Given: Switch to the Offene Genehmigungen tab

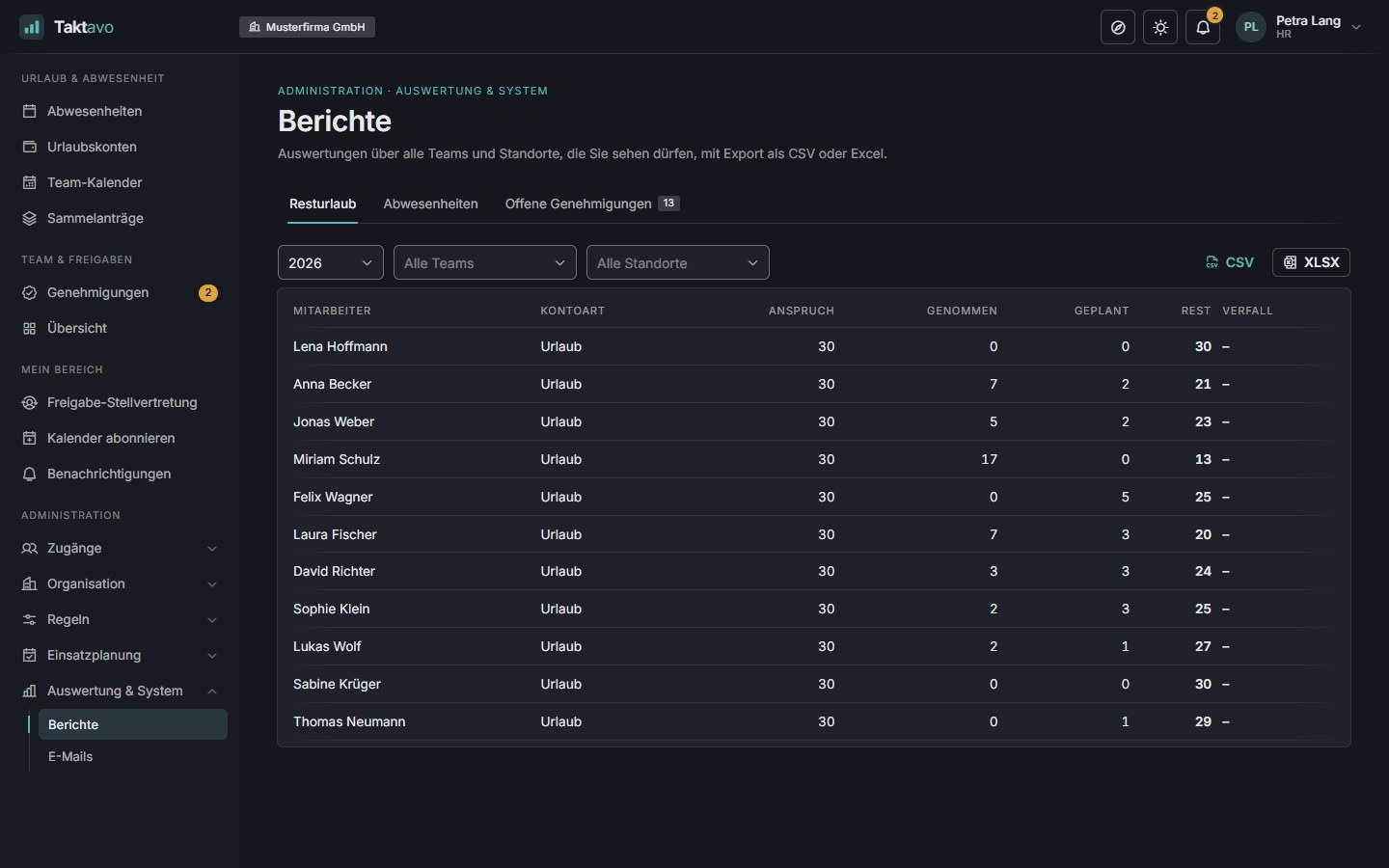Looking at the screenshot, I should tap(592, 203).
